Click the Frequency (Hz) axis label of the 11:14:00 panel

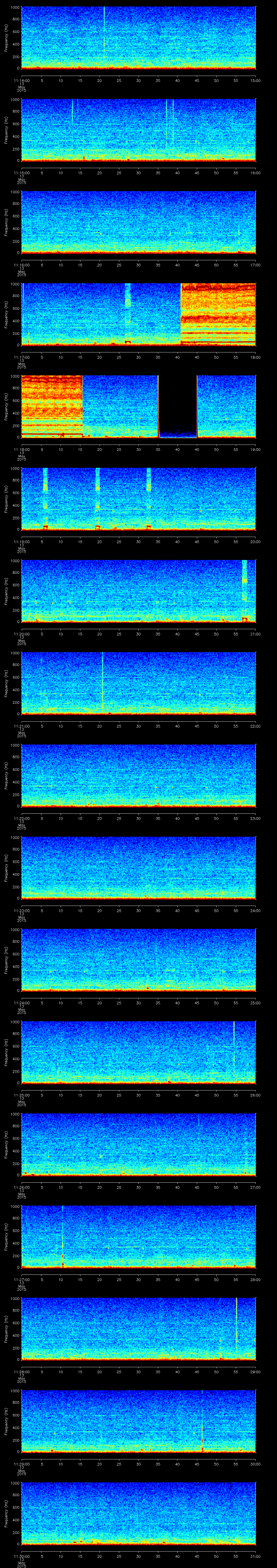point(6,38)
